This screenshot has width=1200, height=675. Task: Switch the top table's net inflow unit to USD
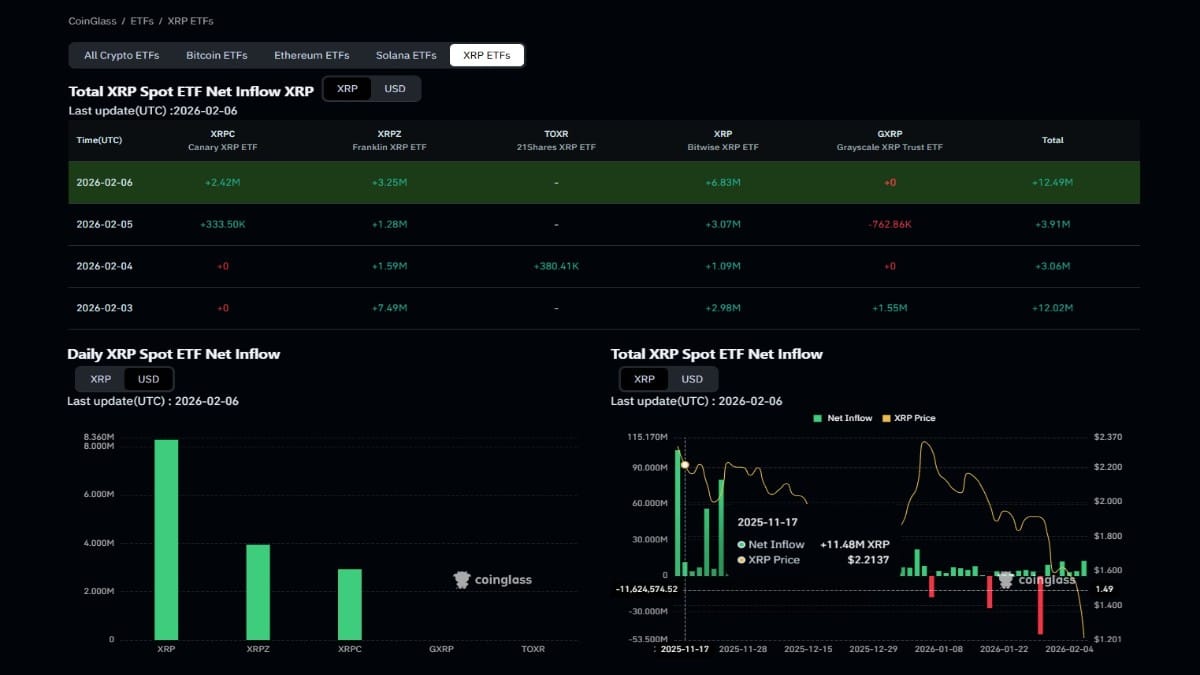coord(395,89)
